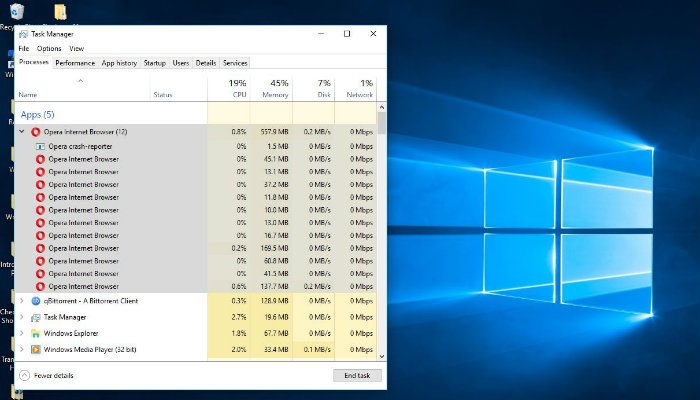Switch to the Users tab
The image size is (700, 400).
coord(181,63)
